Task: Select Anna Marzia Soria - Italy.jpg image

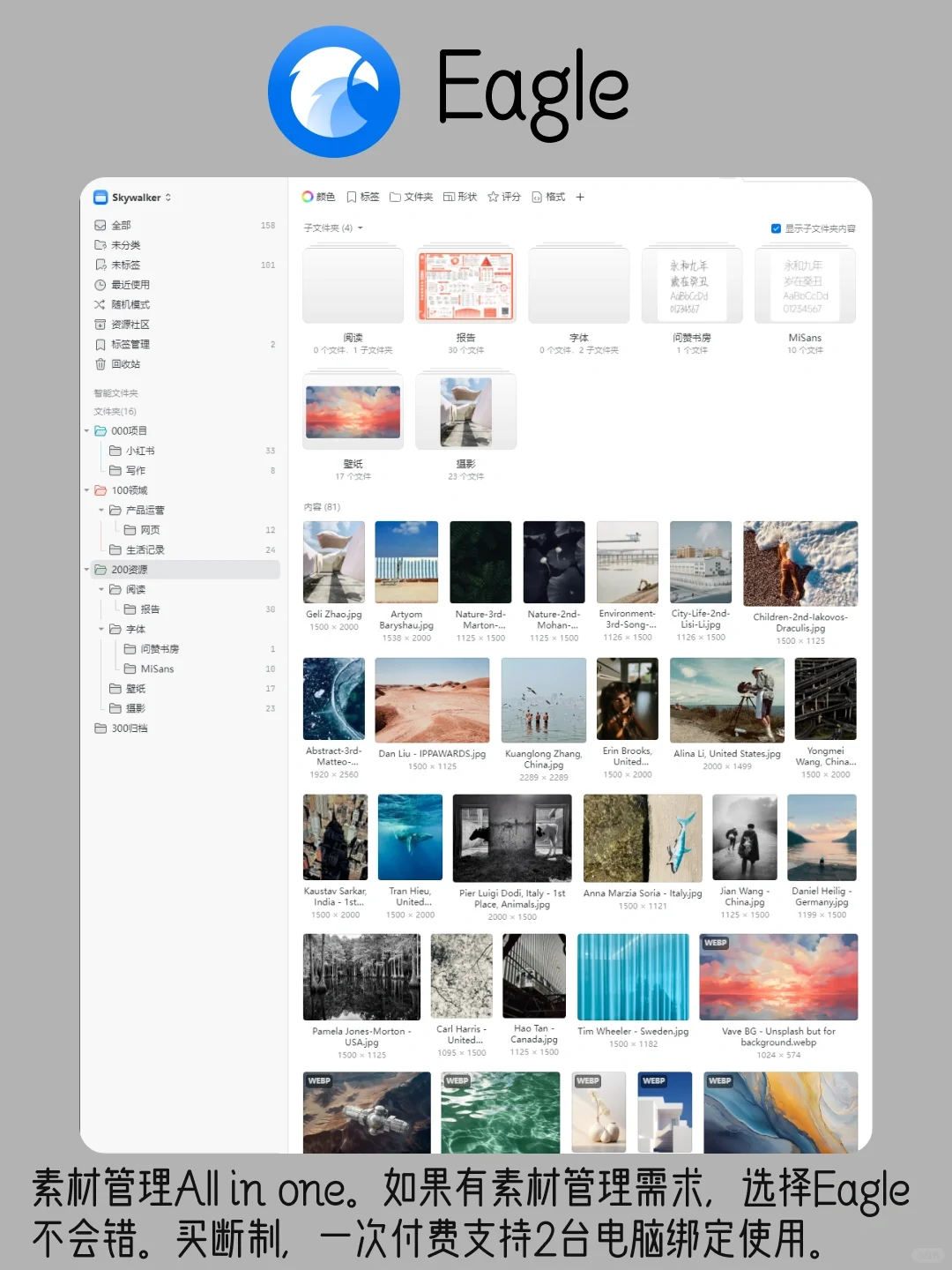Action: 643,838
